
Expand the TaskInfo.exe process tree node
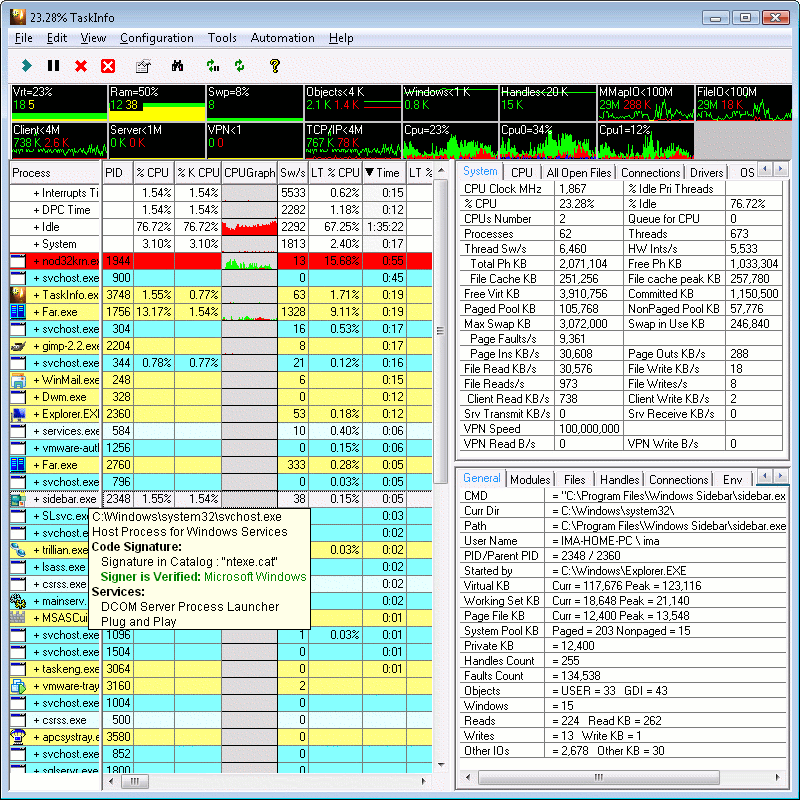[36, 295]
